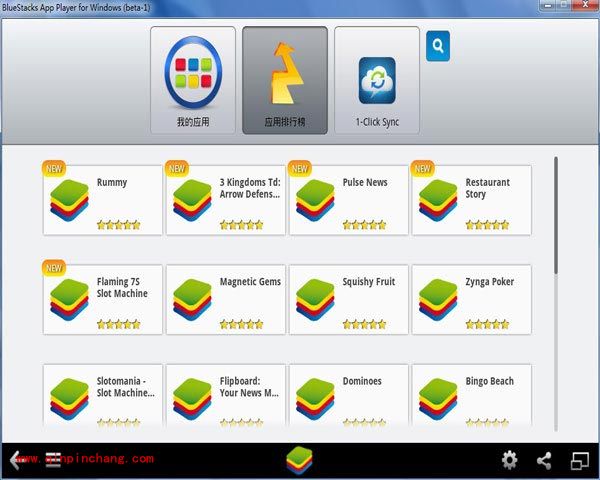Select the Magnetic Gems title text
This screenshot has height=480, width=600.
(x=250, y=282)
